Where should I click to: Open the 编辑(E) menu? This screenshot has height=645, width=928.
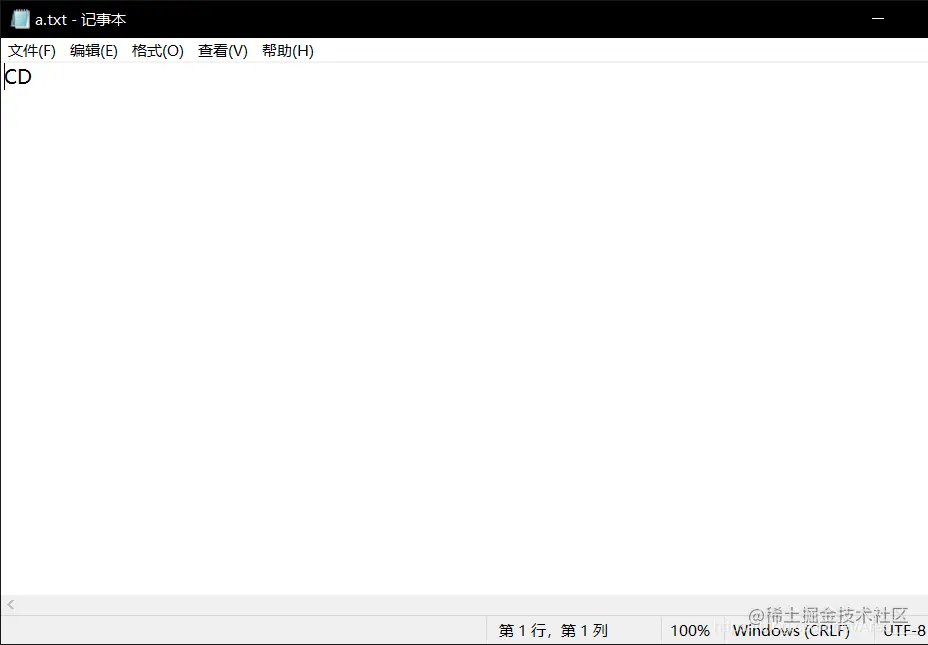coord(94,51)
